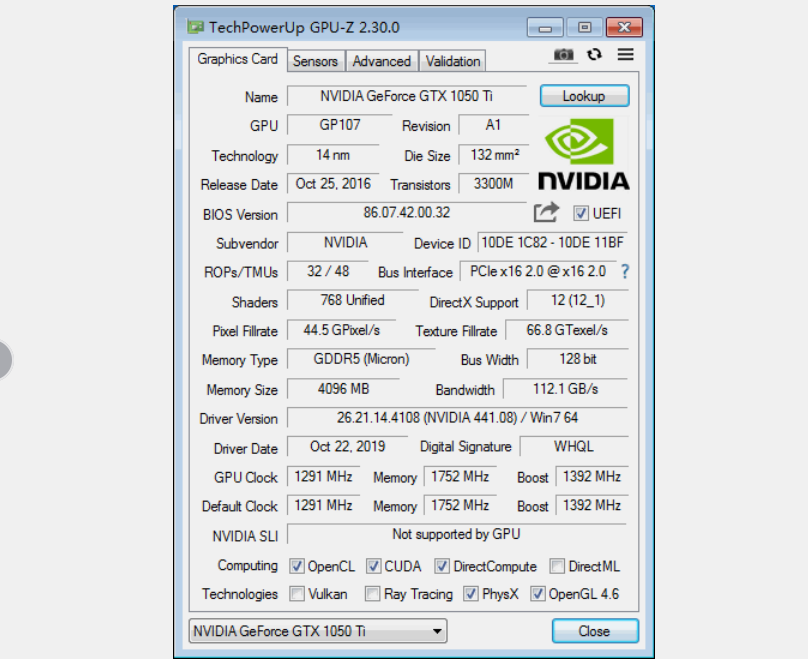Click the BIOS export share icon
The image size is (808, 659).
(x=546, y=212)
